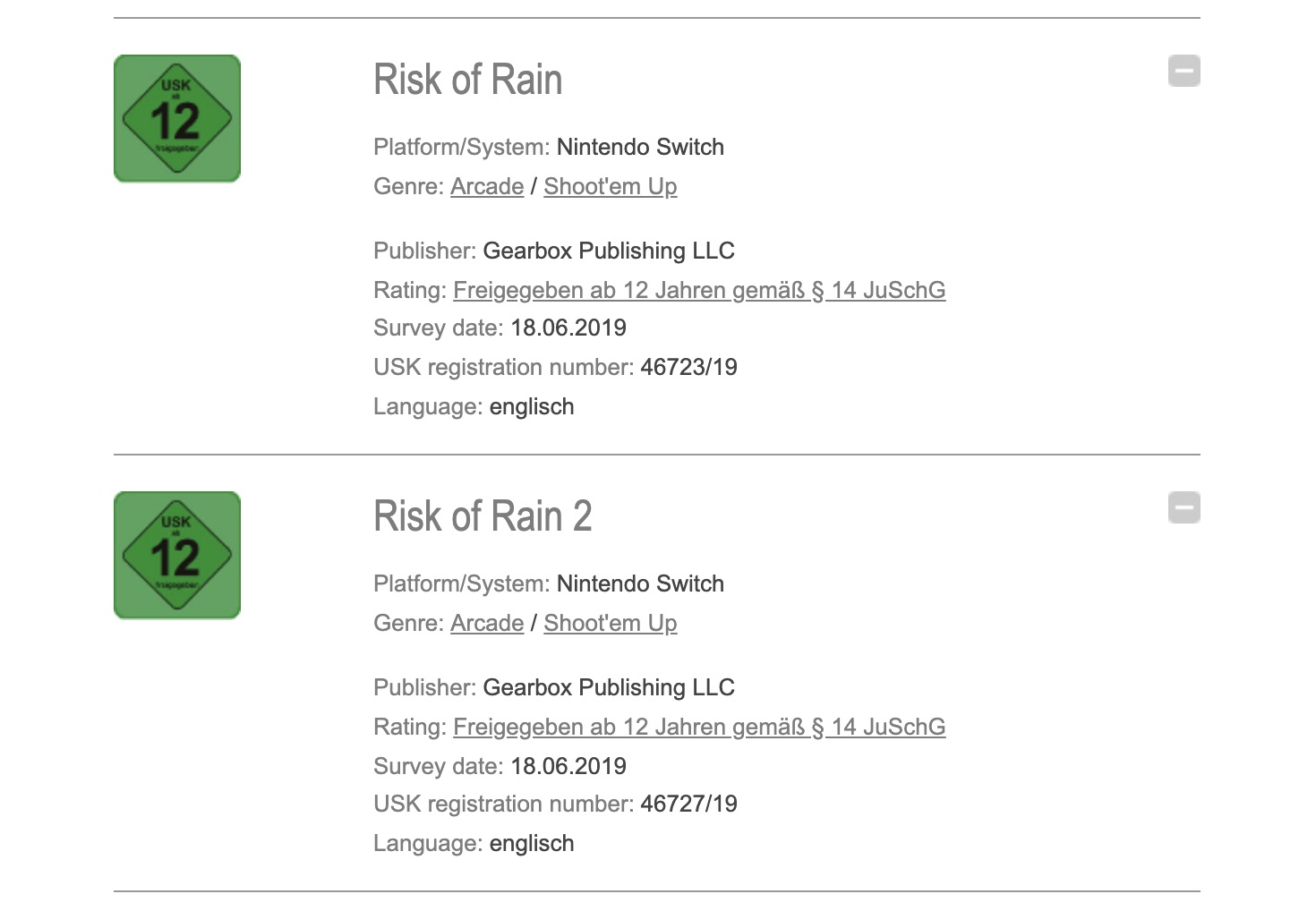Image resolution: width=1316 pixels, height=911 pixels.
Task: Collapse the Risk of Rain 2 entry
Action: click(x=1184, y=507)
